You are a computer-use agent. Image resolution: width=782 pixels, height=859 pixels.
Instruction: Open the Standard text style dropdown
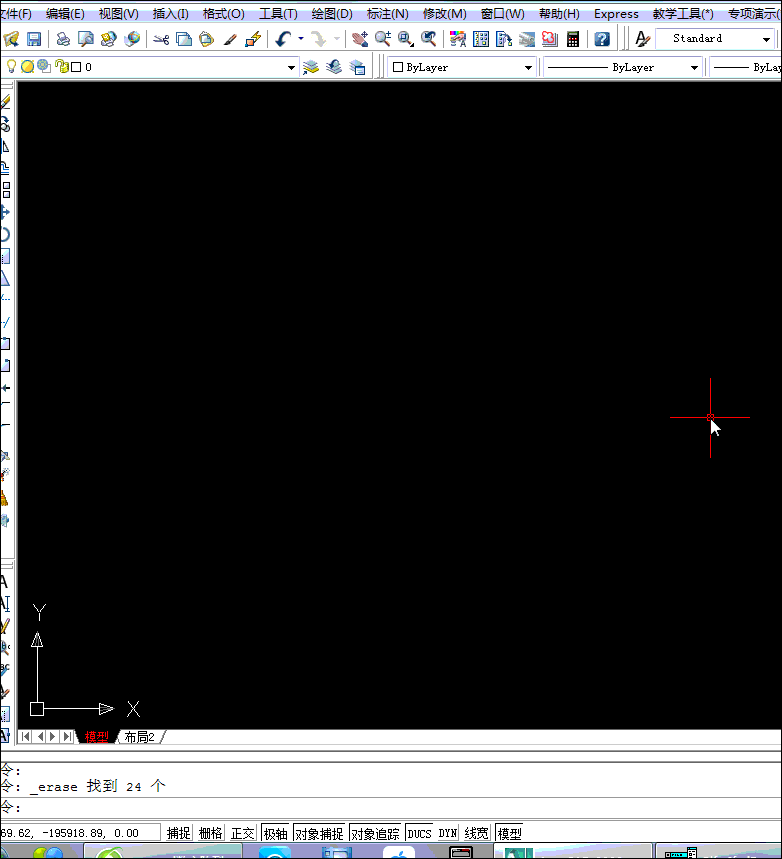pos(766,39)
